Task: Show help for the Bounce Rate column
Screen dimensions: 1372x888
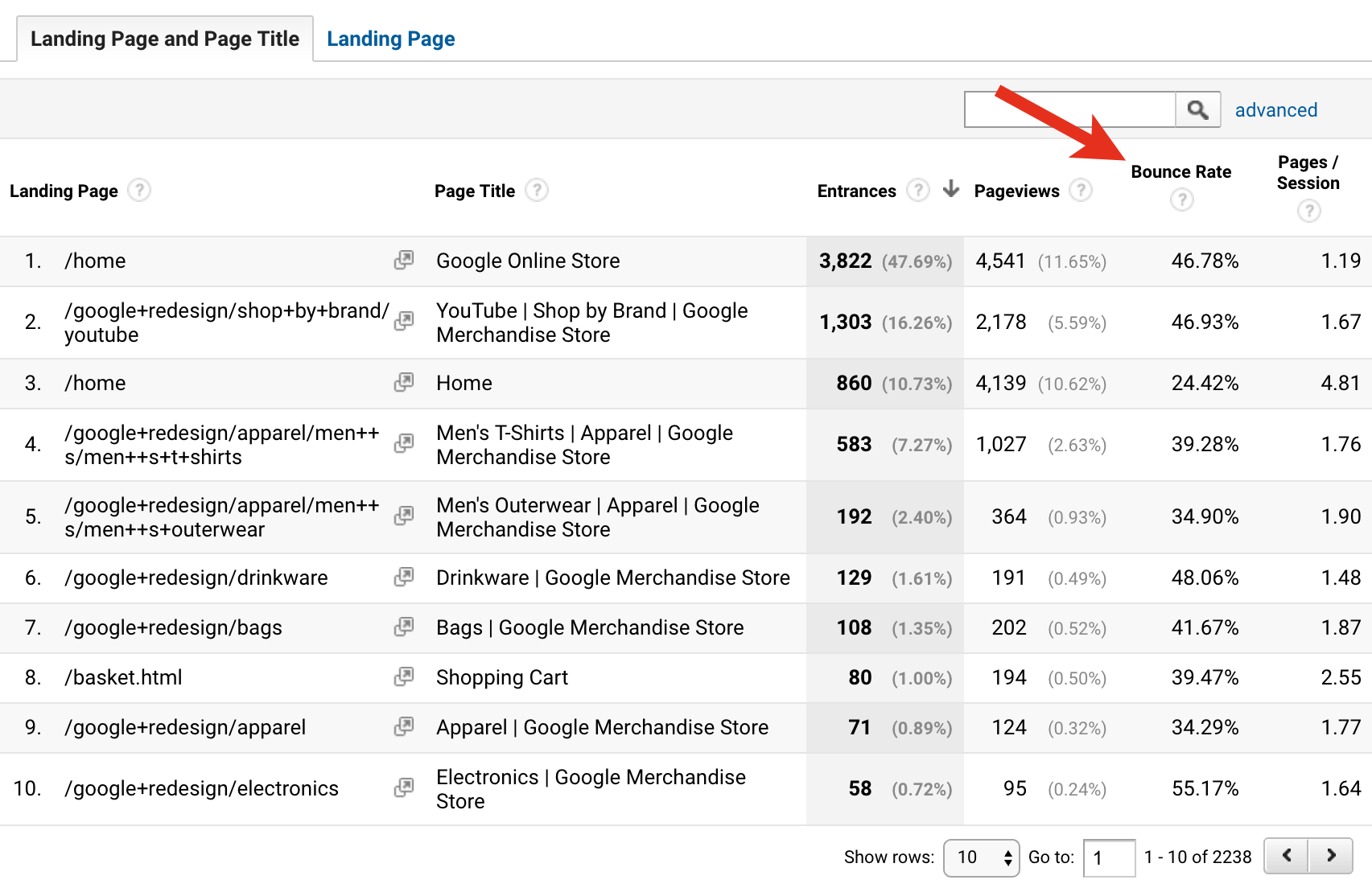Action: pos(1181,200)
